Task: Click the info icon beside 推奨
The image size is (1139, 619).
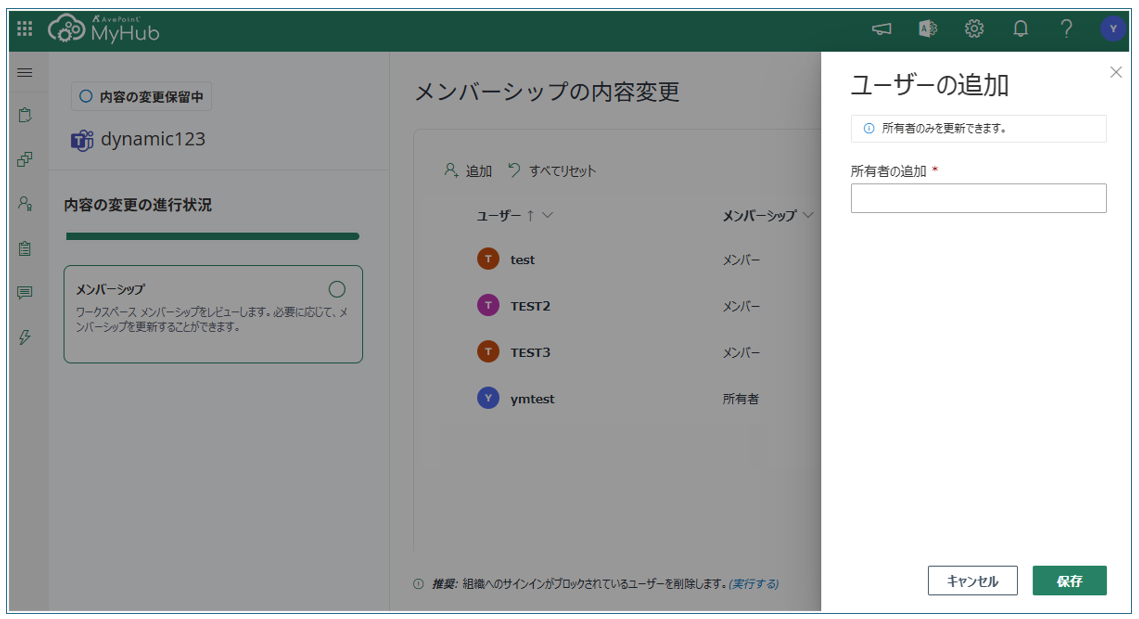Action: click(418, 583)
